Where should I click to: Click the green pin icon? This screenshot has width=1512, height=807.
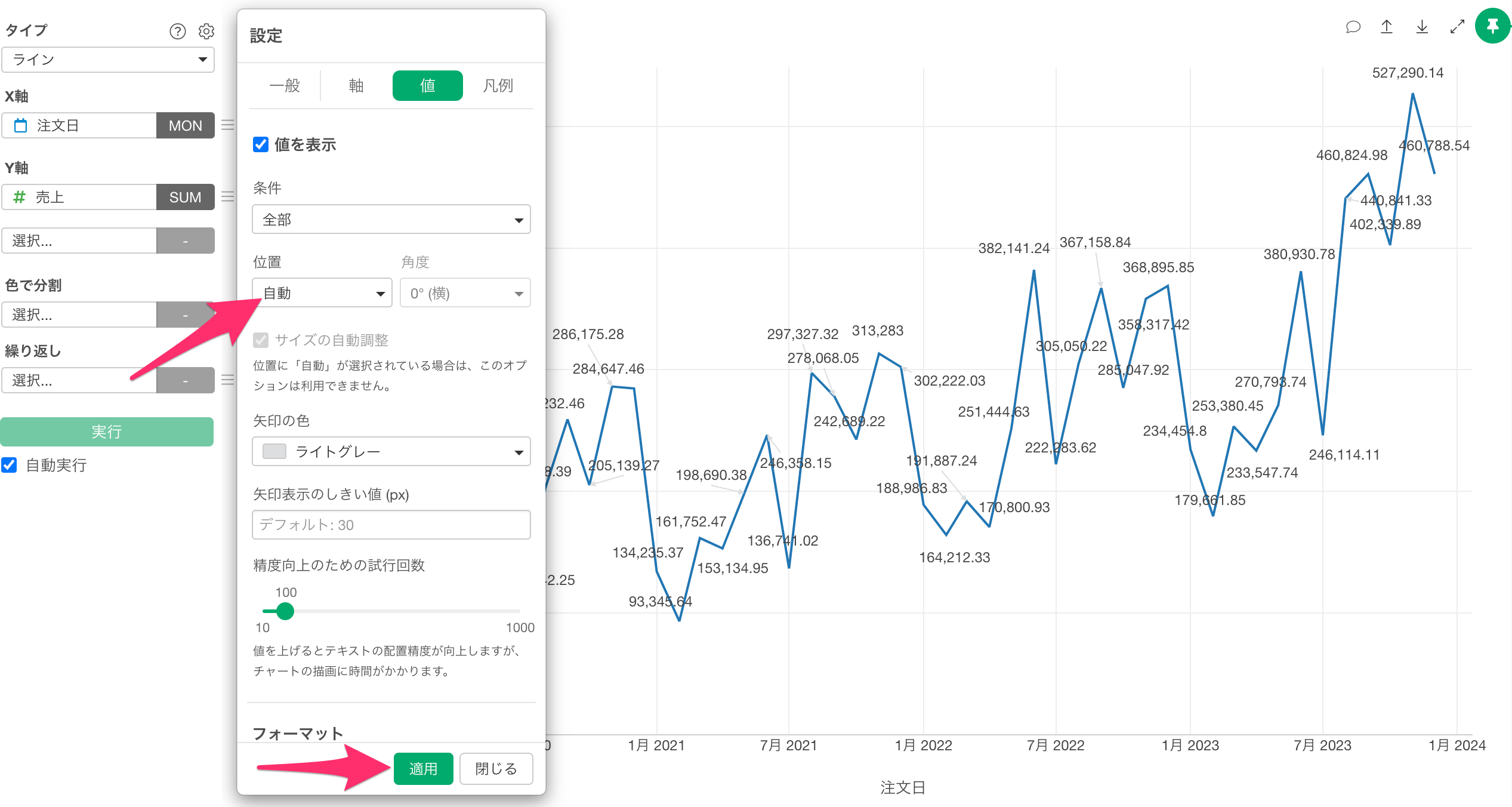(x=1493, y=26)
